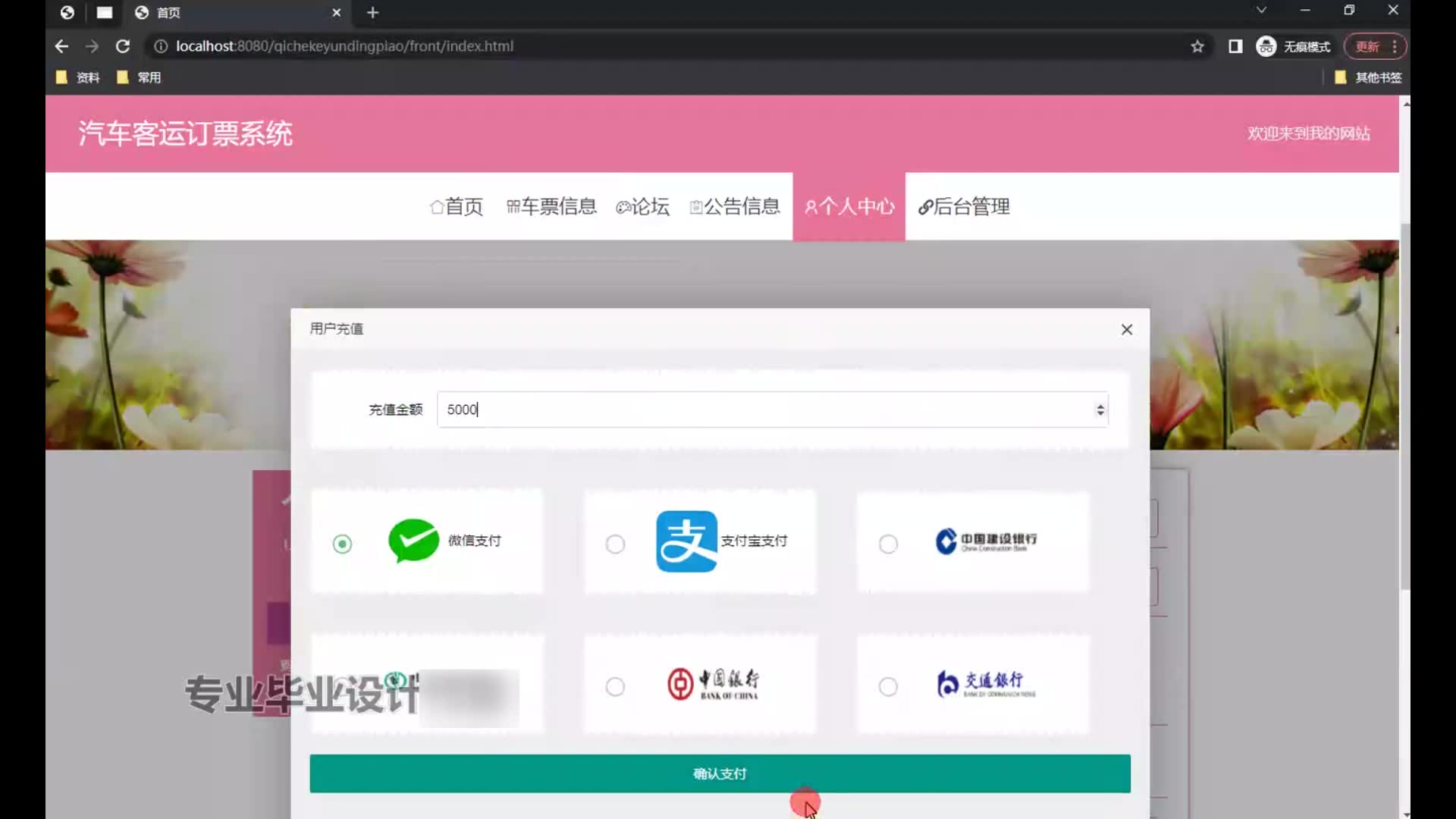Image resolution: width=1456 pixels, height=819 pixels.
Task: Click the Bank of China logo
Action: [x=713, y=684]
